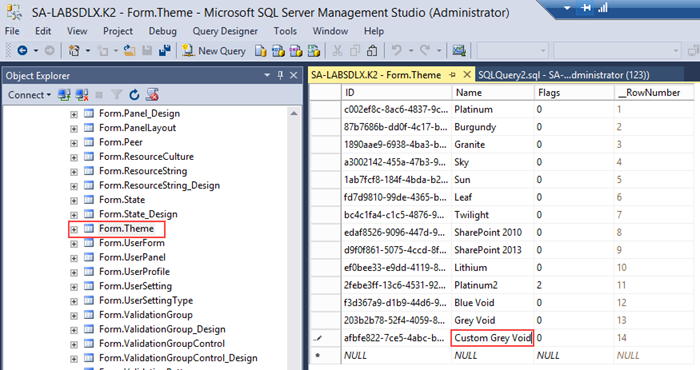Switch to the SQLQuery2.sql tab
700x370 pixels.
click(564, 75)
